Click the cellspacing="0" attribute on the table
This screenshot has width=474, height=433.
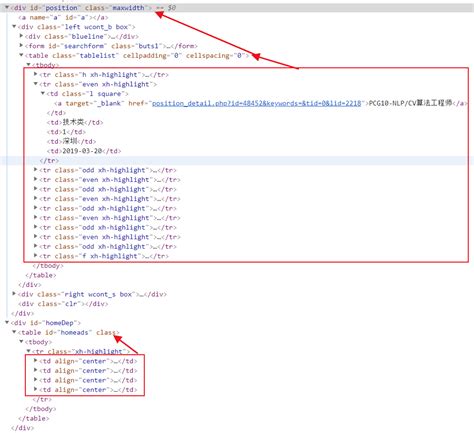215,55
